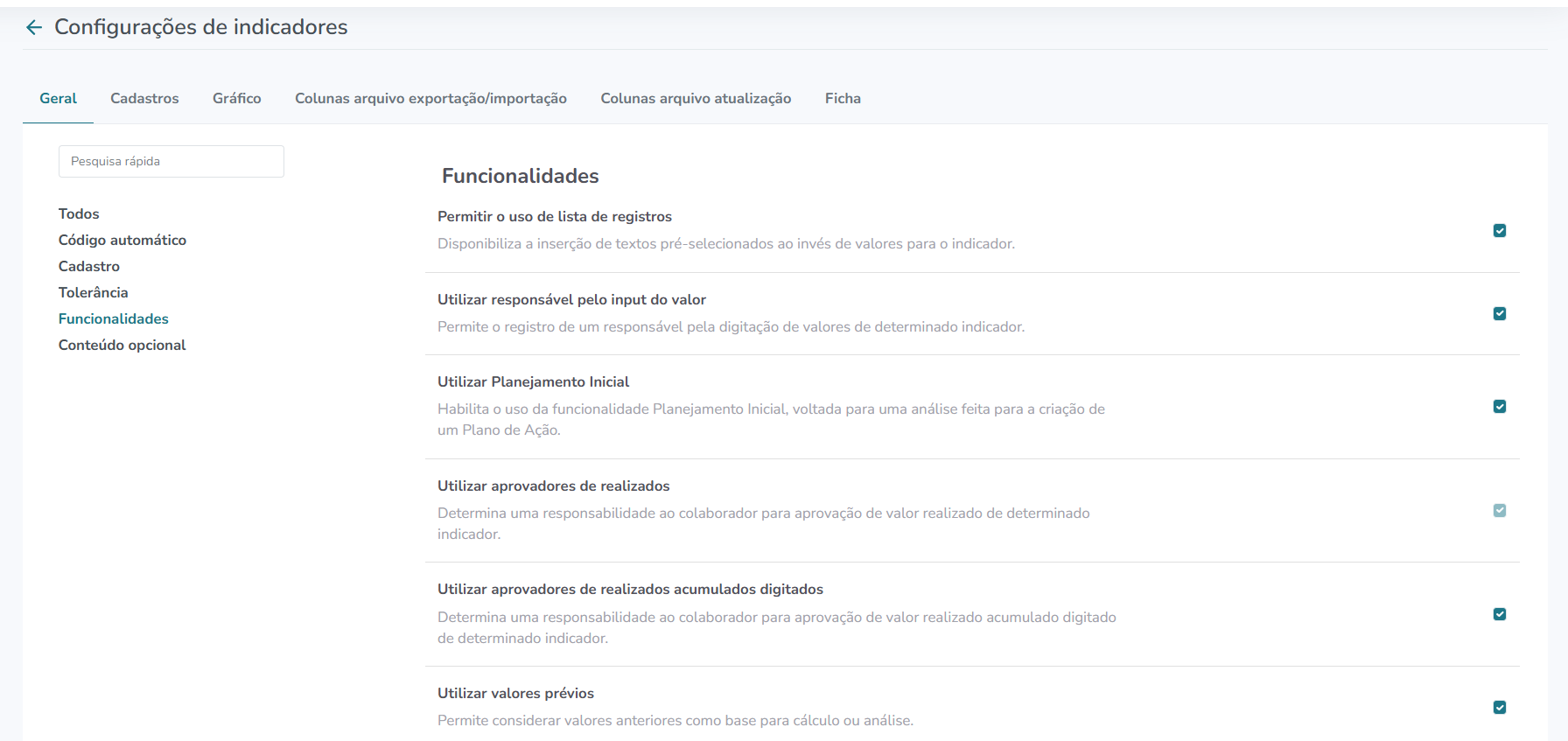The image size is (1568, 741).
Task: Select the Geral tab
Action: [58, 99]
